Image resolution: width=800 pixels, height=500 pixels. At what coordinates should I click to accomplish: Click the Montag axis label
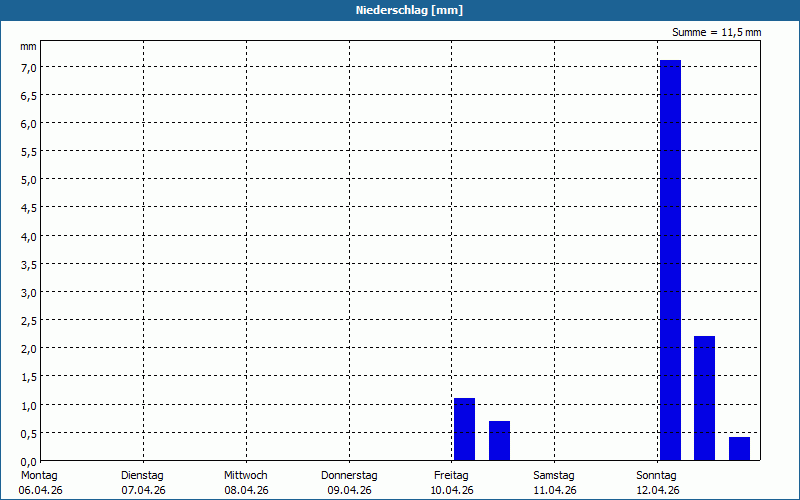coord(39,476)
